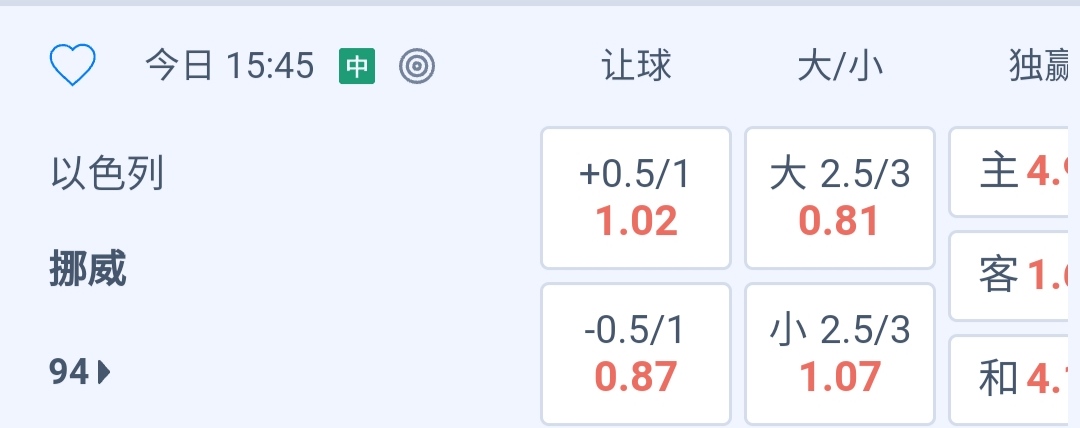Expand the 94 more markets arrow
This screenshot has width=1080, height=428.
[80, 373]
